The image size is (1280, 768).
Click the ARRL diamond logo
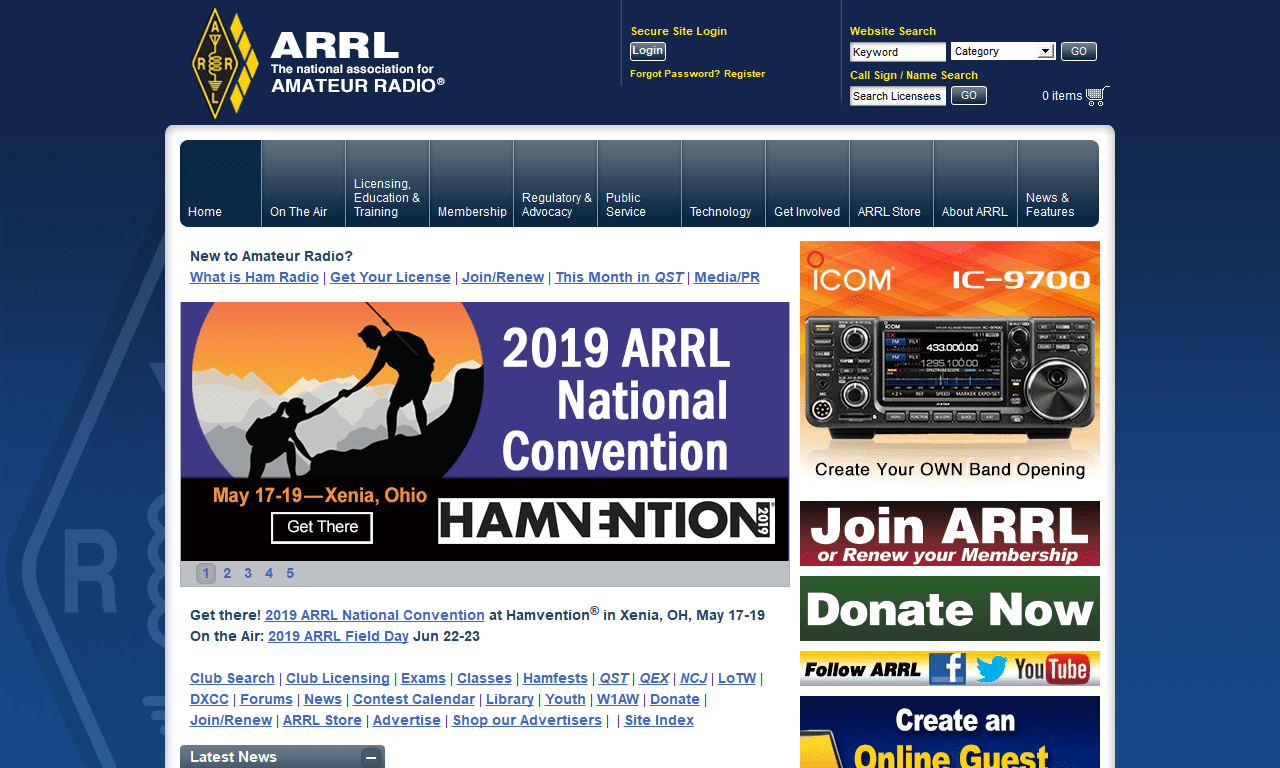coord(225,63)
